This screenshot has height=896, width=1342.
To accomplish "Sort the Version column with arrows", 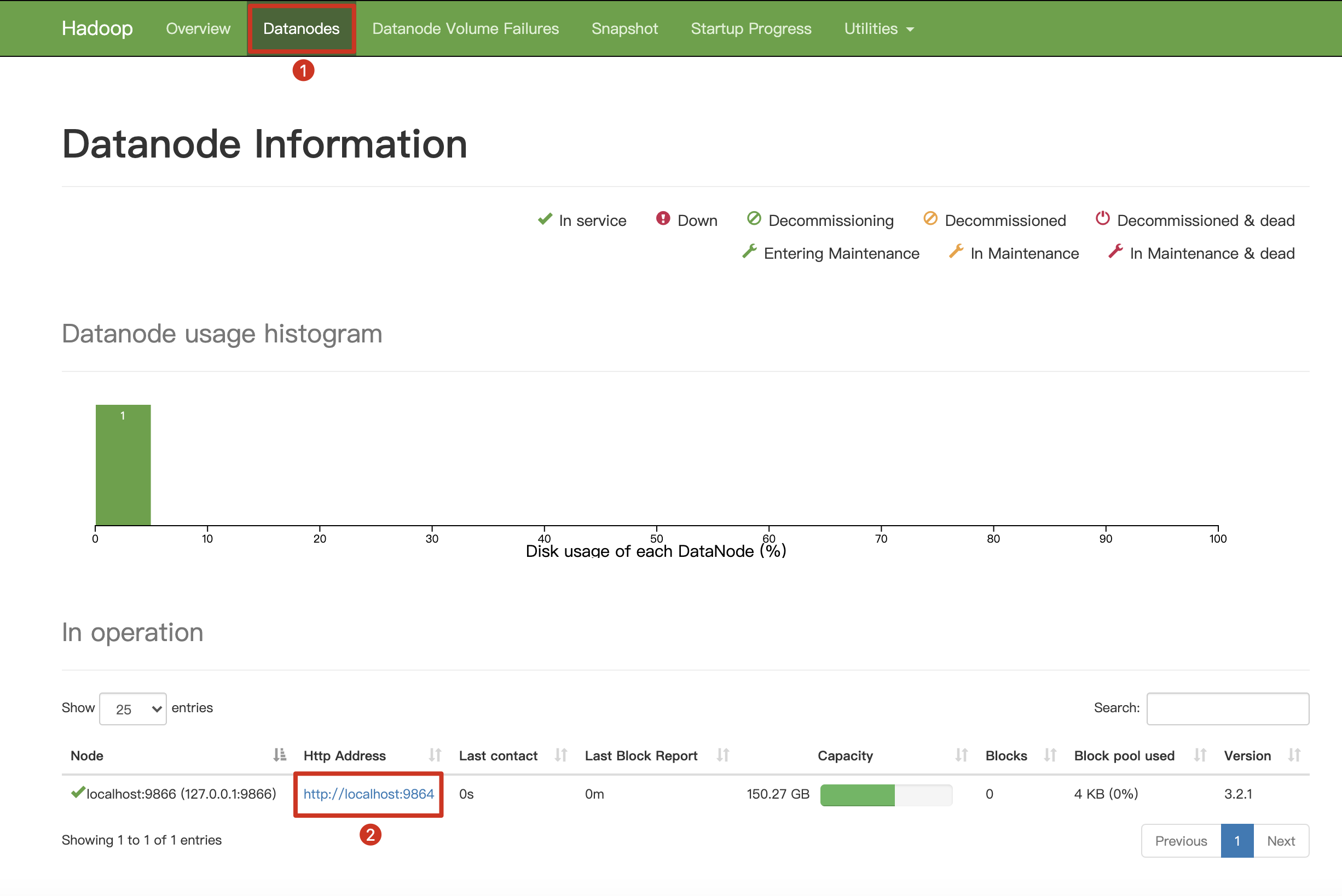I will tap(1294, 755).
